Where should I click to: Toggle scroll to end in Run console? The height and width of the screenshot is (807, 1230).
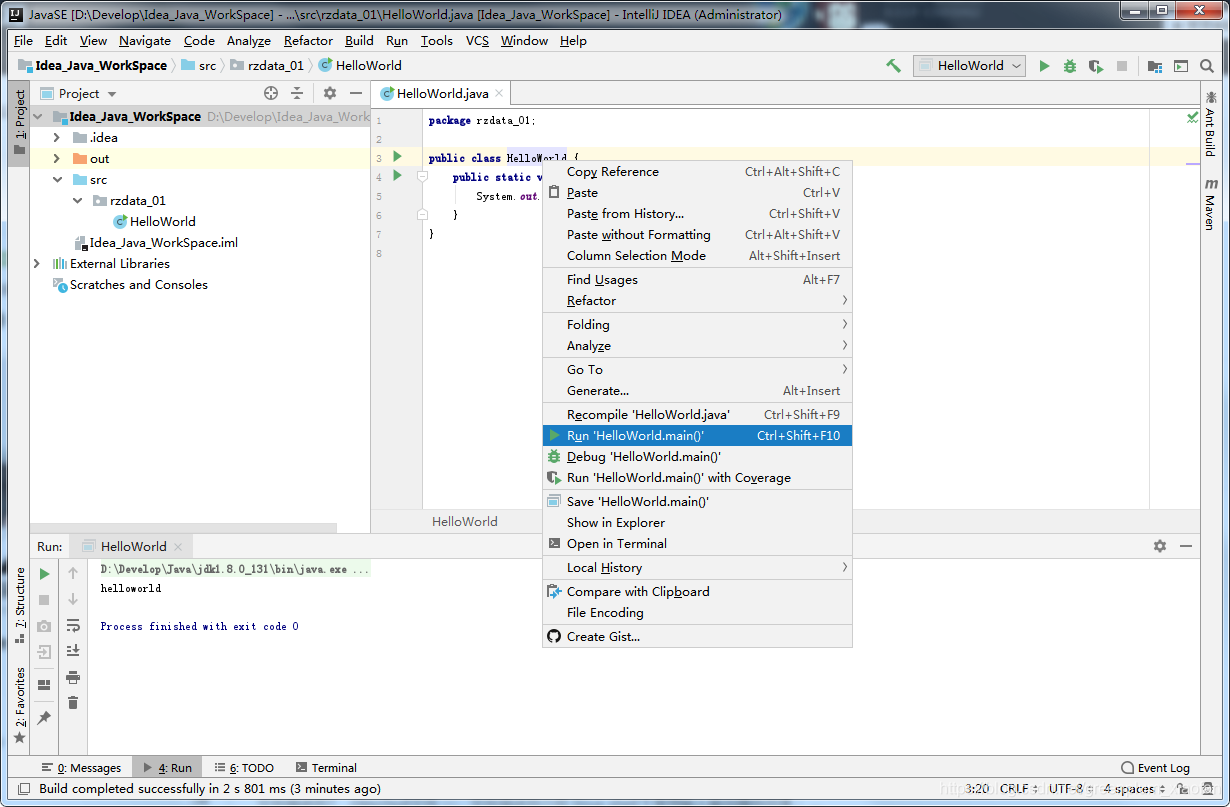click(73, 650)
